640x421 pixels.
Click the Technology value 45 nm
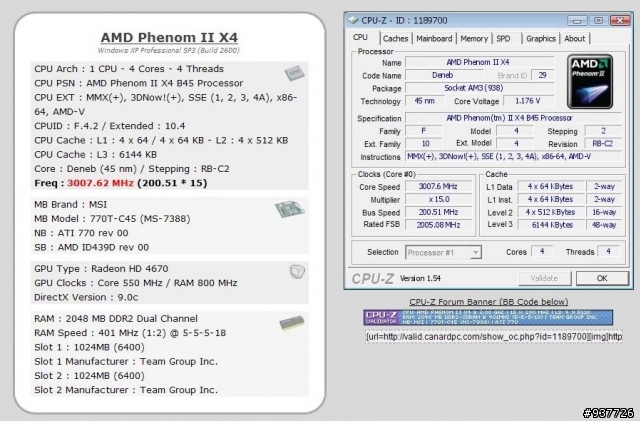coord(424,101)
